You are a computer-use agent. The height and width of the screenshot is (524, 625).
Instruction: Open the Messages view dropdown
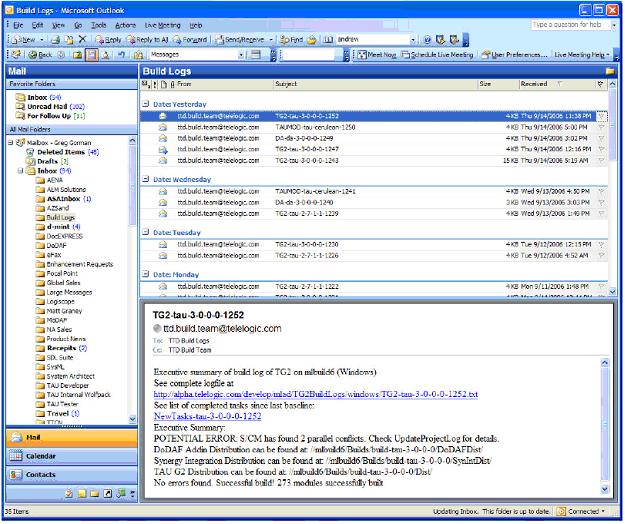pyautogui.click(x=242, y=55)
